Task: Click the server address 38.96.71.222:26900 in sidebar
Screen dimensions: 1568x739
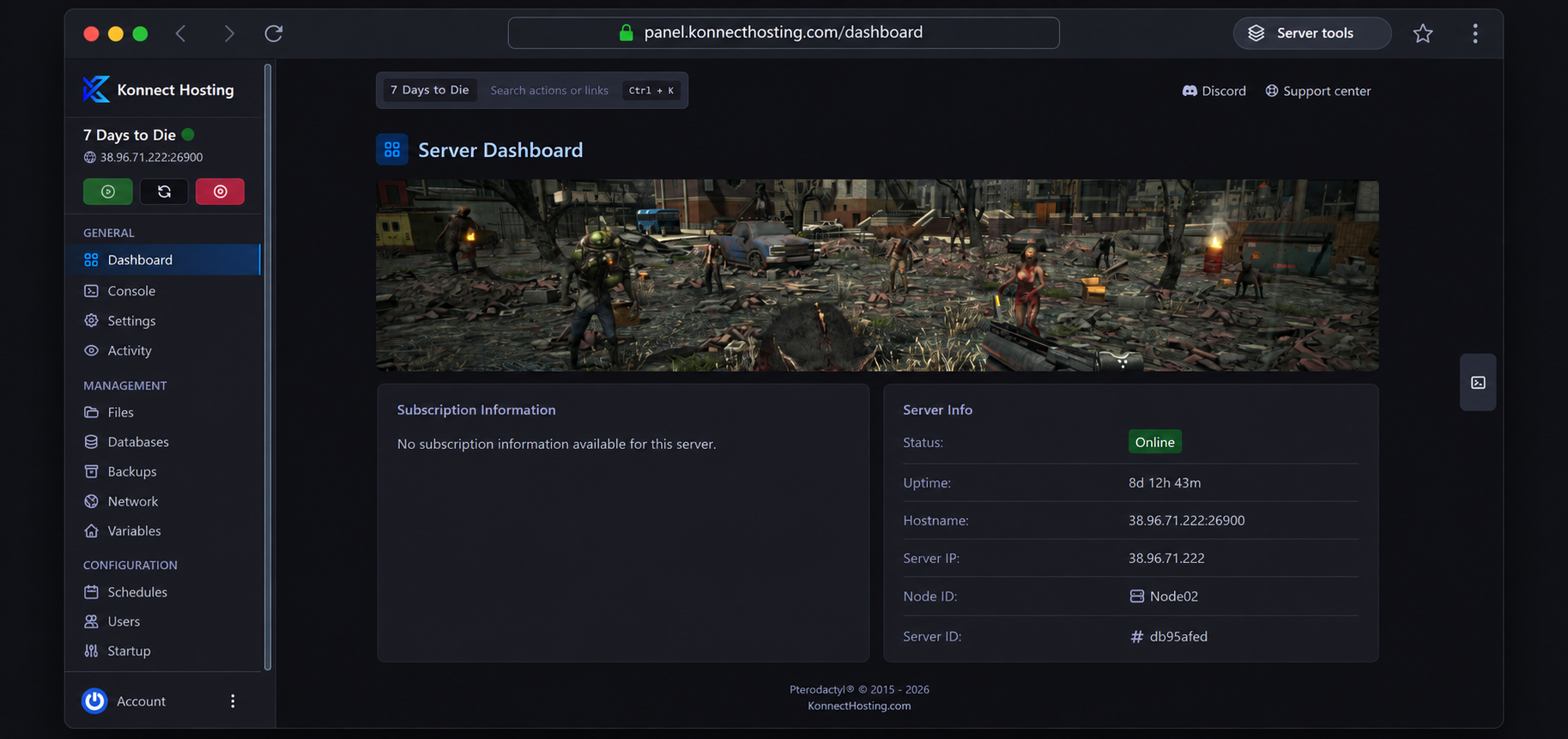Action: pos(151,158)
